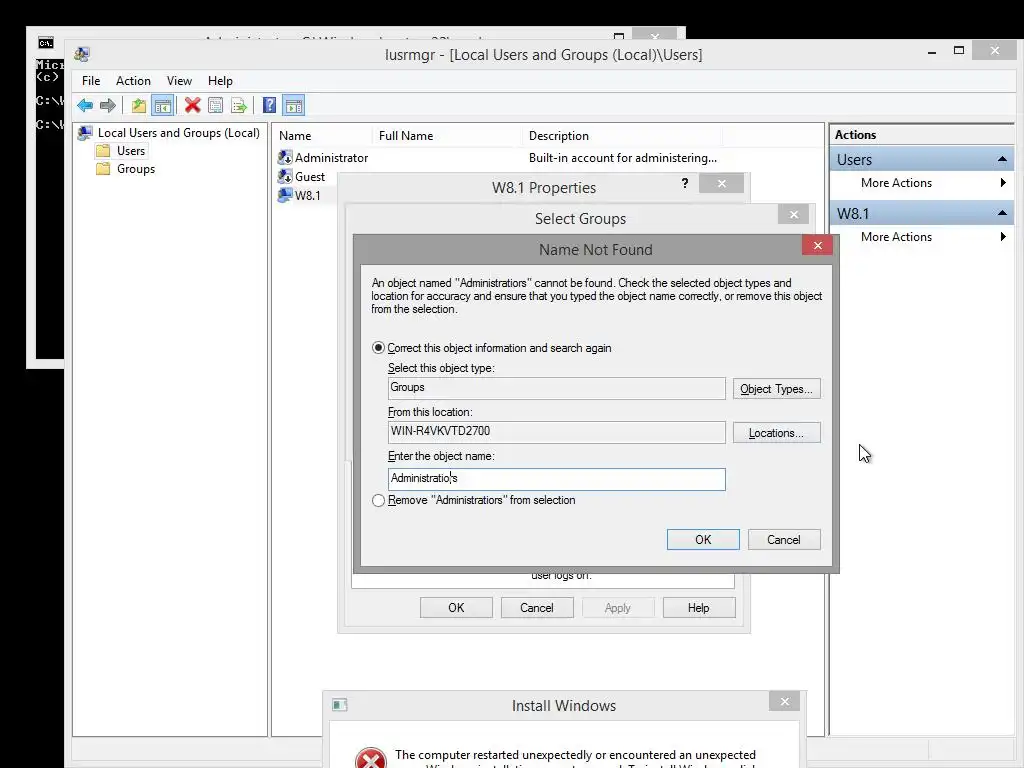Click the red Delete X toolbar icon
1024x768 pixels.
192,105
